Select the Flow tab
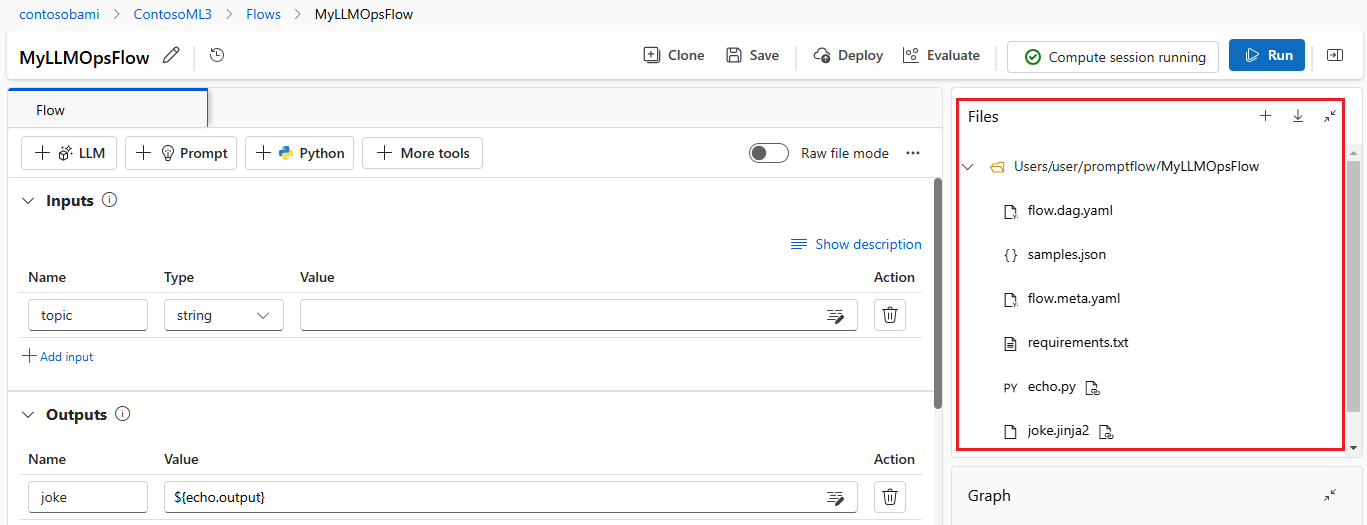The height and width of the screenshot is (525, 1367). (x=50, y=110)
